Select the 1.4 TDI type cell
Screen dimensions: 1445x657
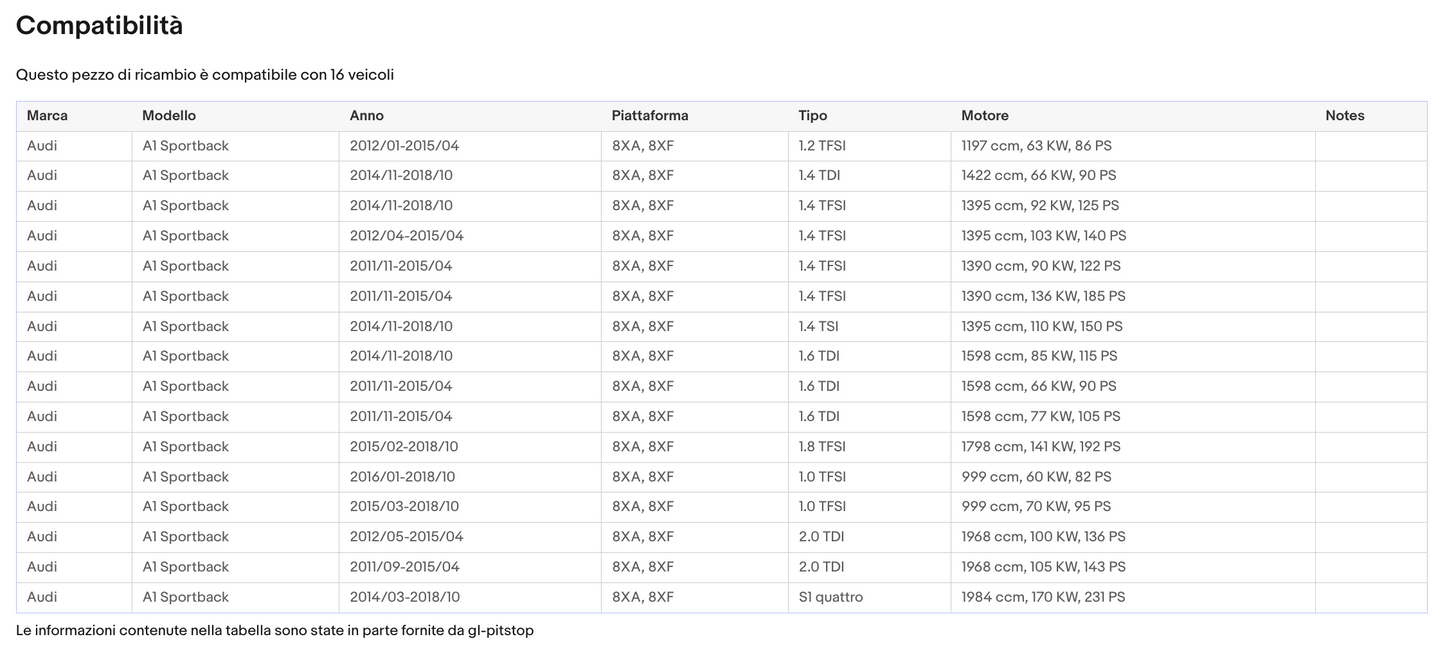point(817,176)
